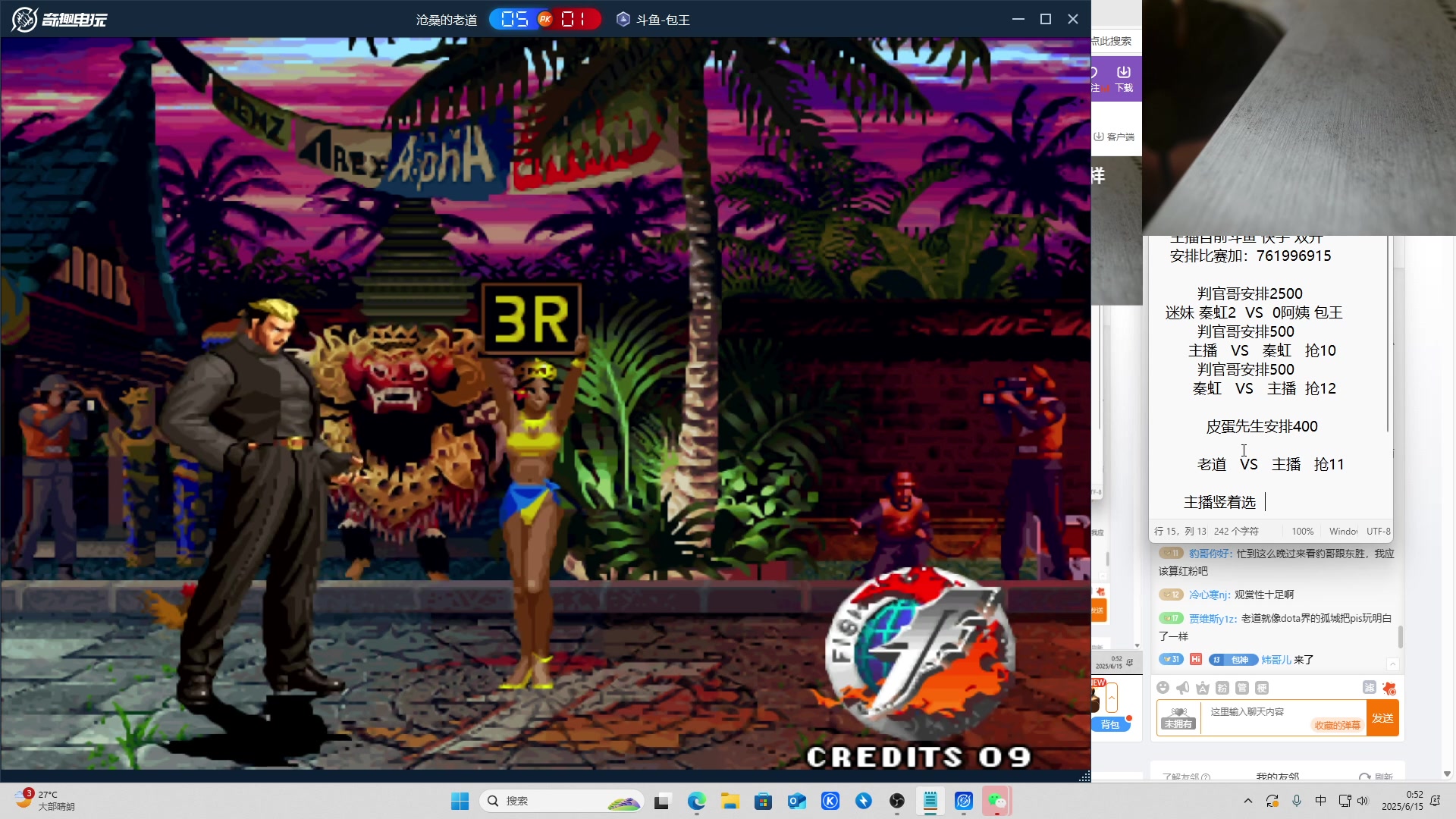Image resolution: width=1456 pixels, height=819 pixels.
Task: Click username 炜哥儿 in chat
Action: [x=1276, y=660]
